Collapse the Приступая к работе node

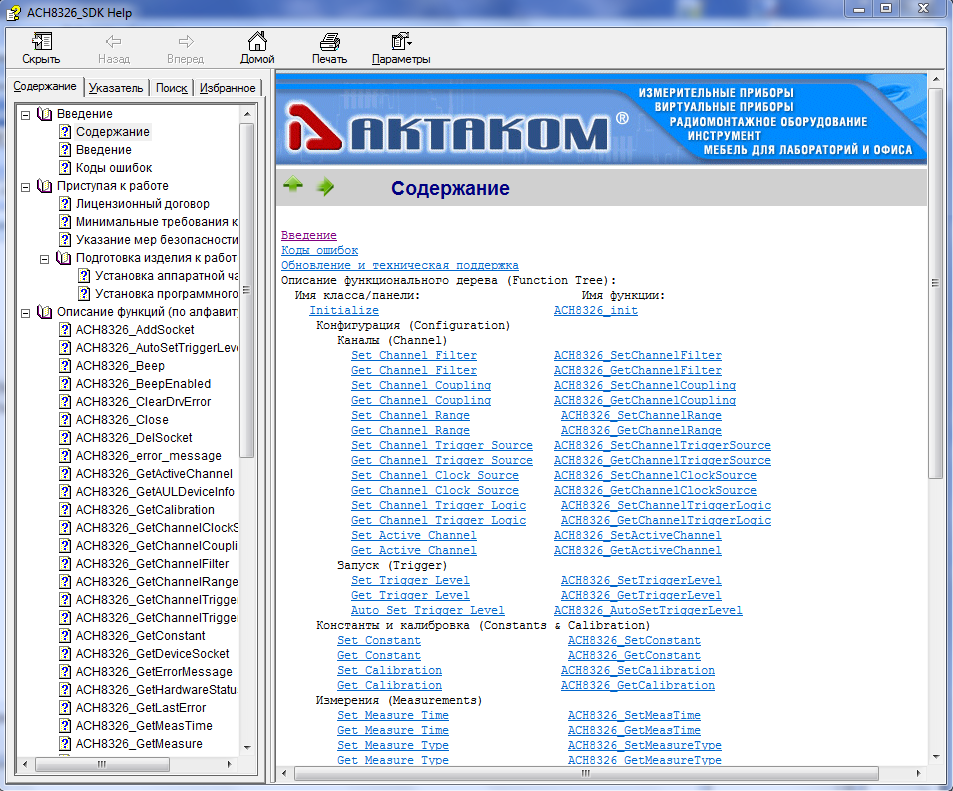tap(26, 187)
